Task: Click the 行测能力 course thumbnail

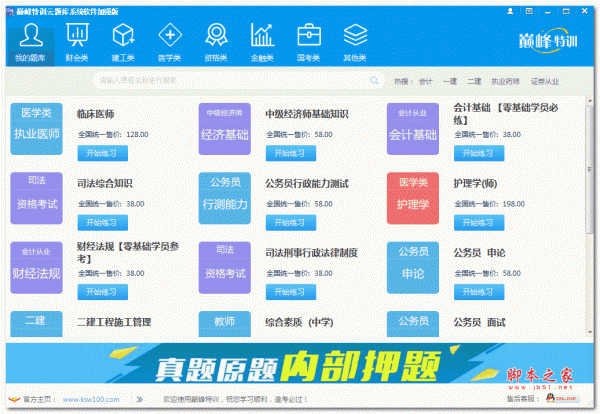Action: click(225, 198)
